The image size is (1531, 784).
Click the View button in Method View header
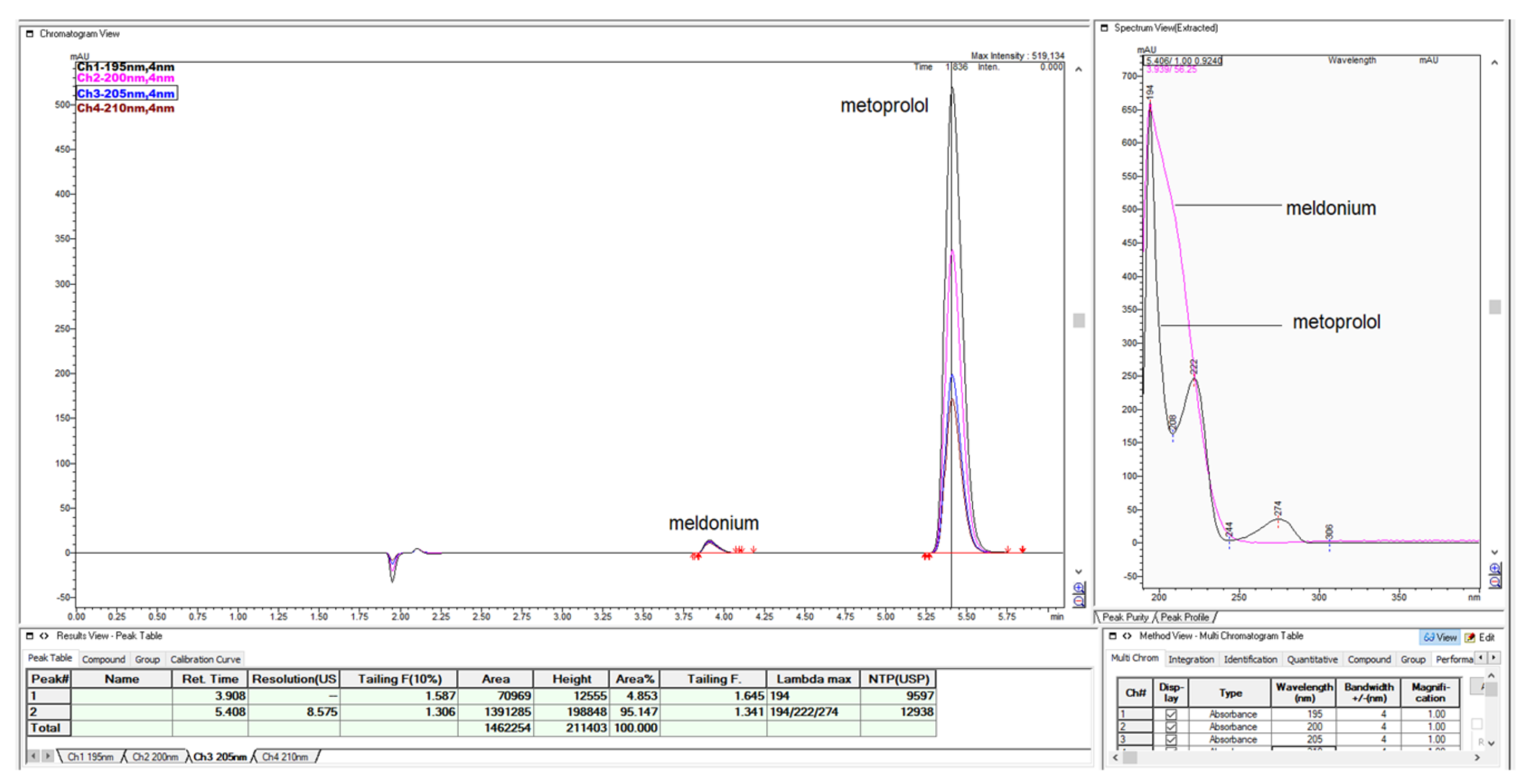click(x=1441, y=636)
